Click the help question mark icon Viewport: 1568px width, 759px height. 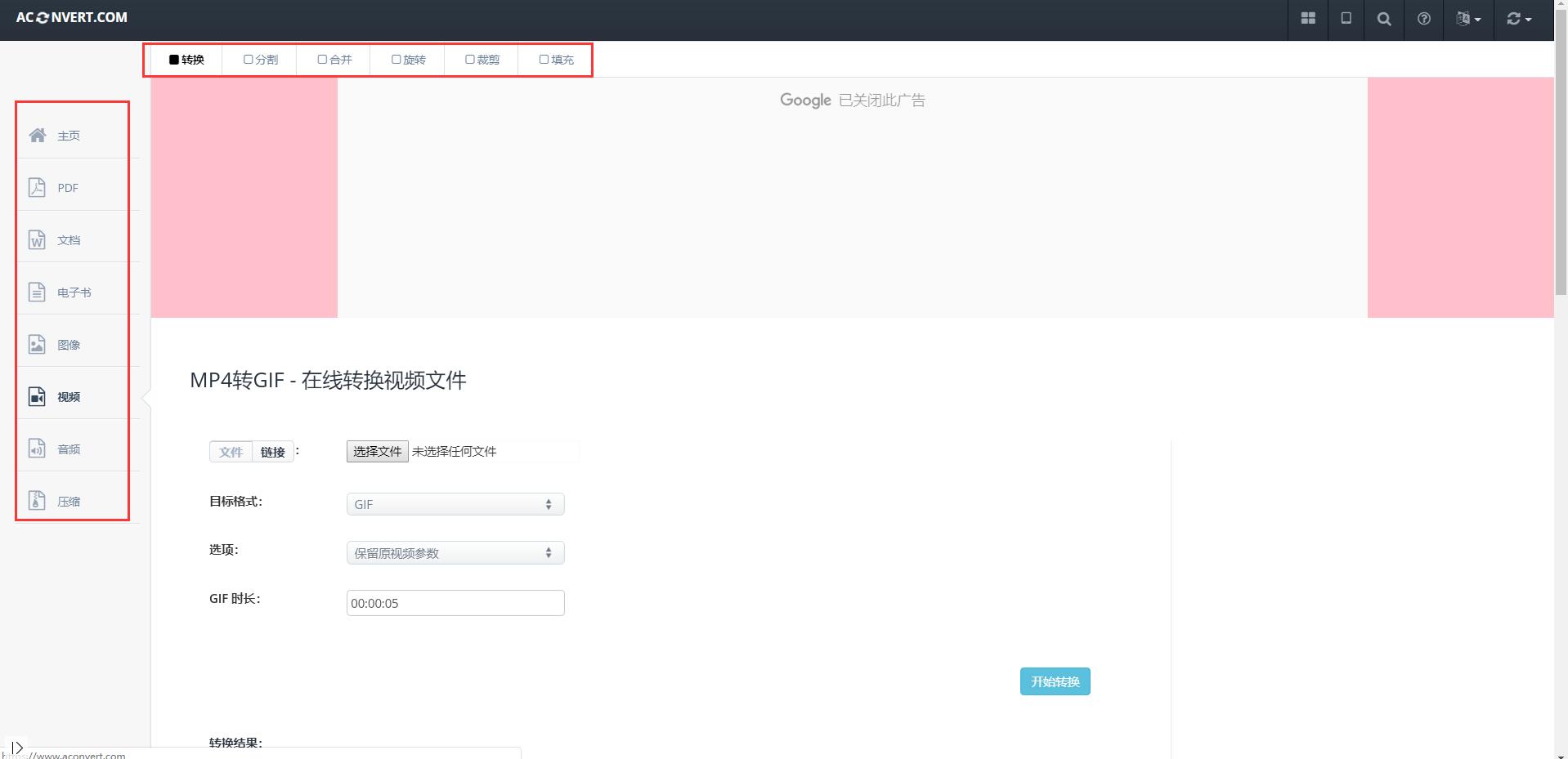pyautogui.click(x=1423, y=19)
